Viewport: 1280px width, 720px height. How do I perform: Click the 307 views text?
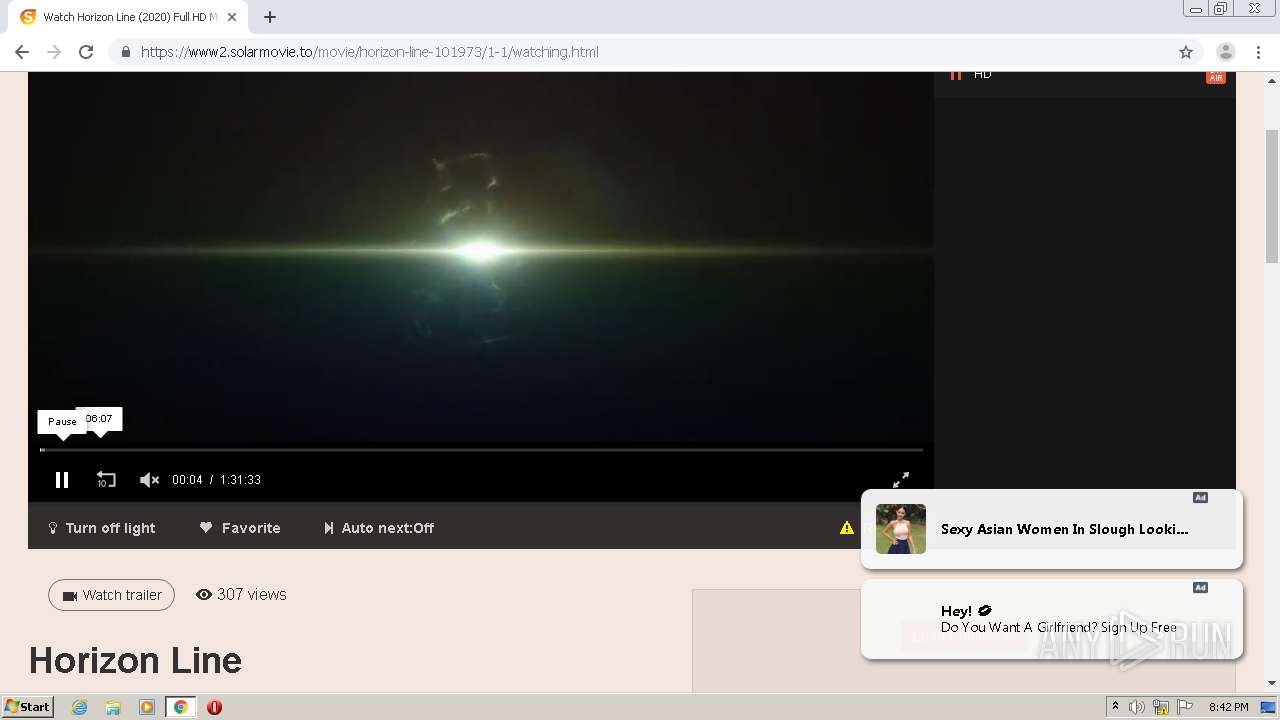click(x=241, y=594)
